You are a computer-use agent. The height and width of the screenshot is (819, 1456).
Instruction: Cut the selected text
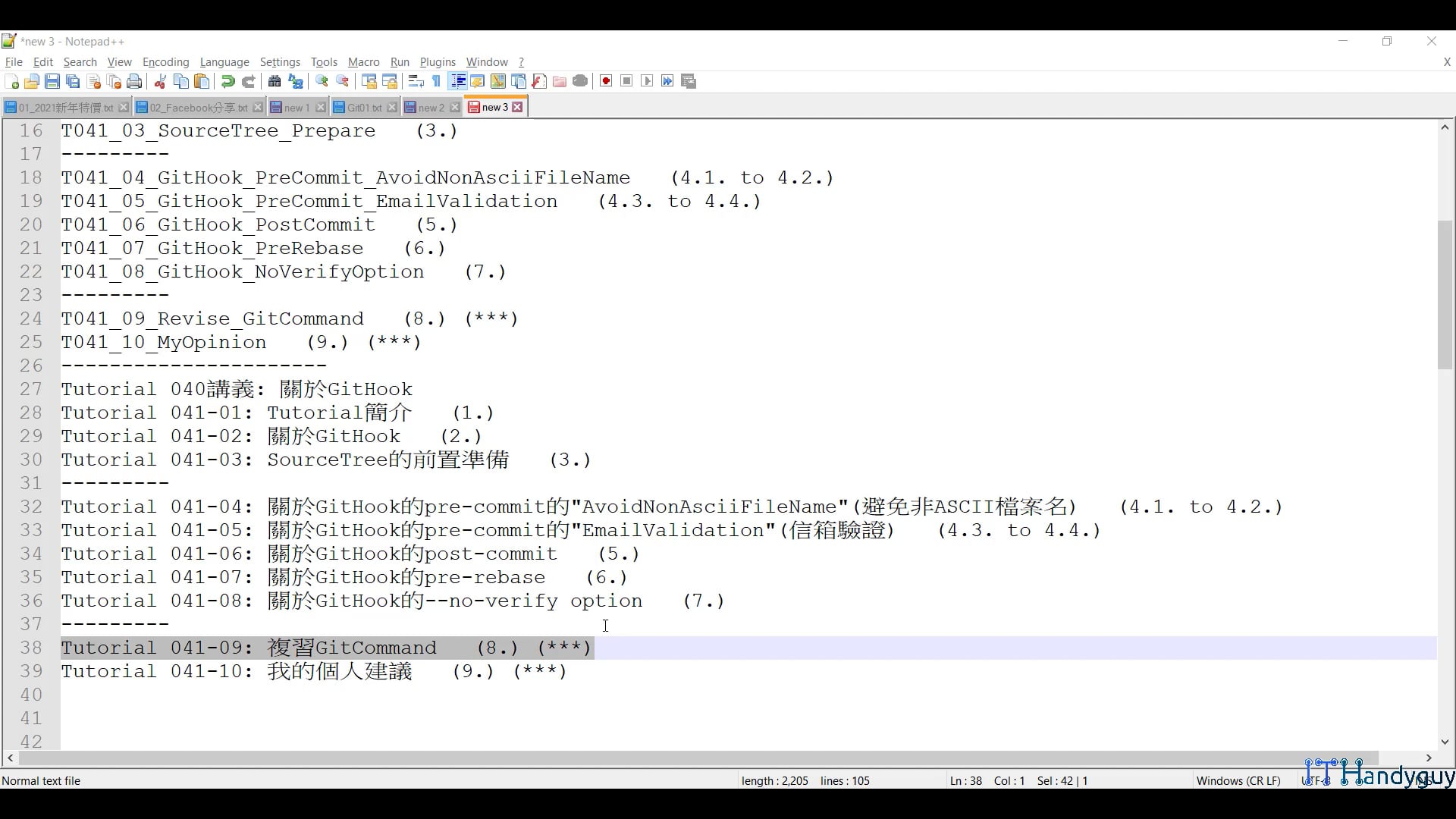pyautogui.click(x=160, y=81)
